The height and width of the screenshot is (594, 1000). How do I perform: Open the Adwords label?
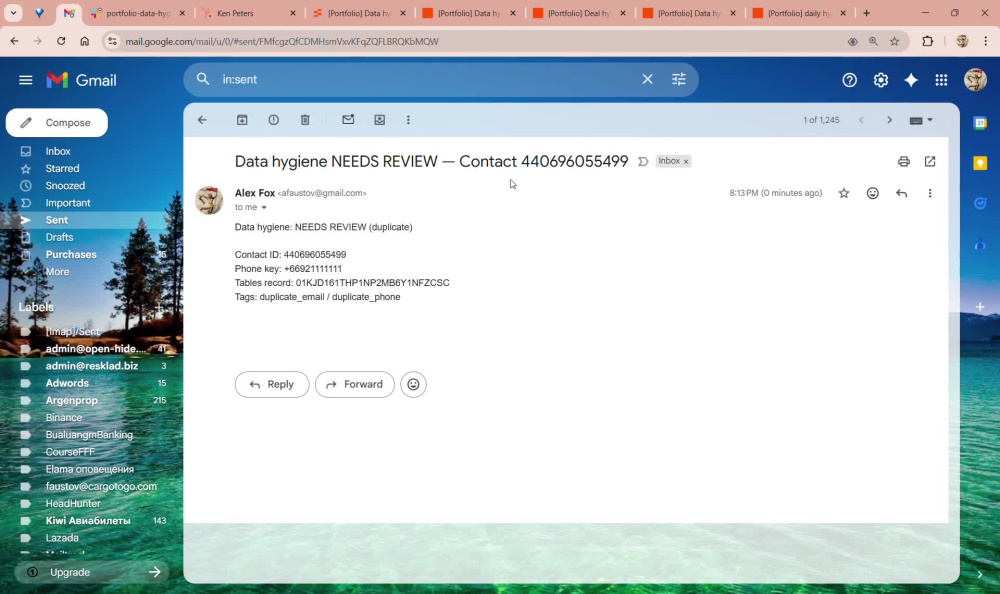67,383
